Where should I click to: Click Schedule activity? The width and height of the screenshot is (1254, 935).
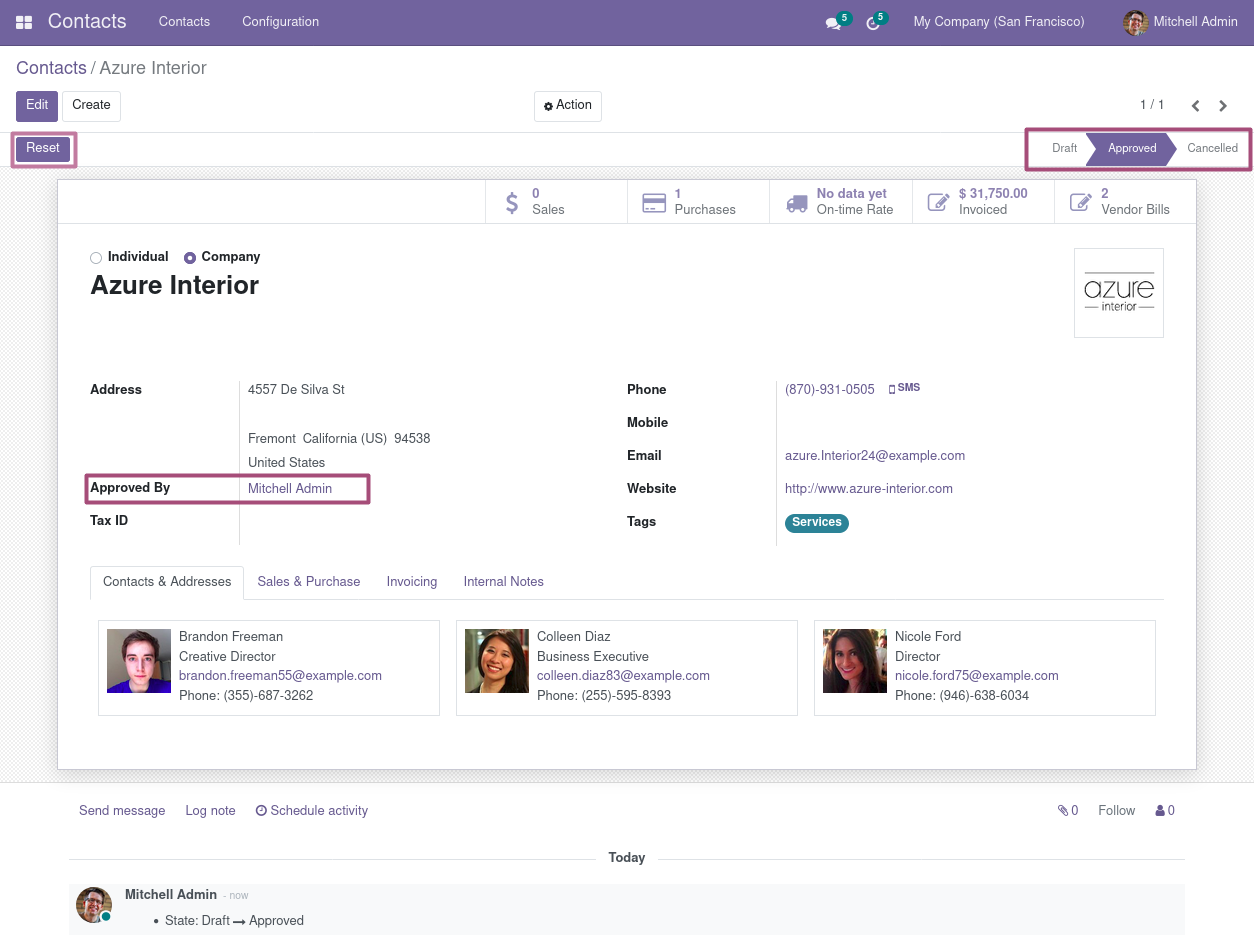coord(312,811)
